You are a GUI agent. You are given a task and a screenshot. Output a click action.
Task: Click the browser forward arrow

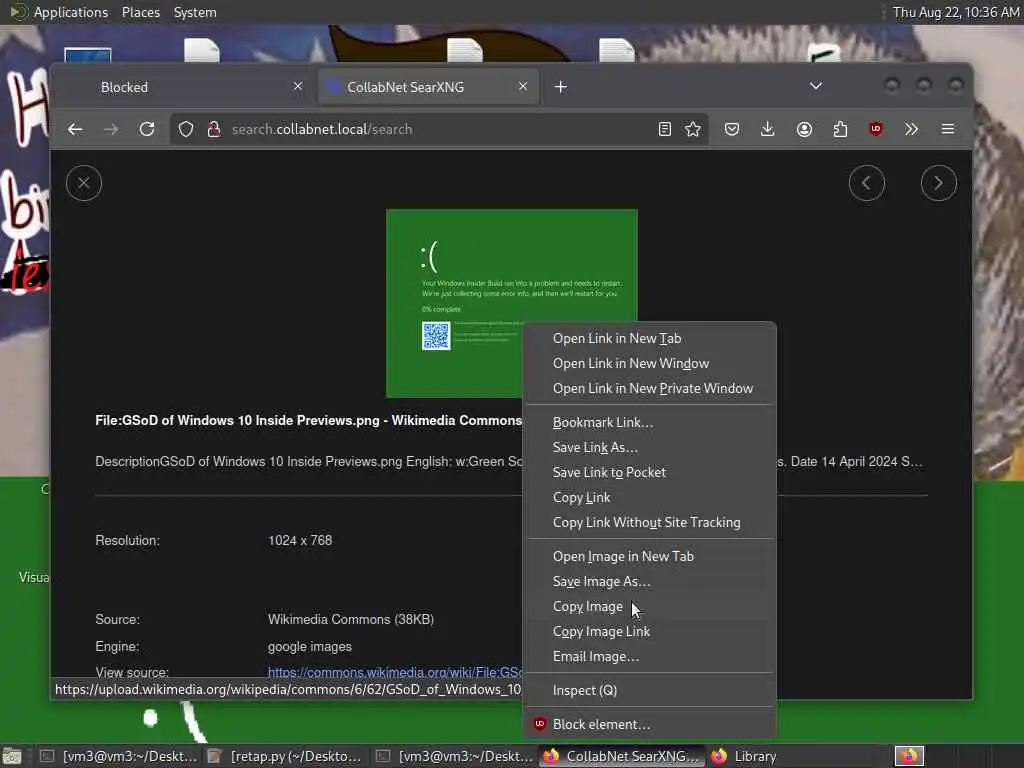tap(111, 129)
